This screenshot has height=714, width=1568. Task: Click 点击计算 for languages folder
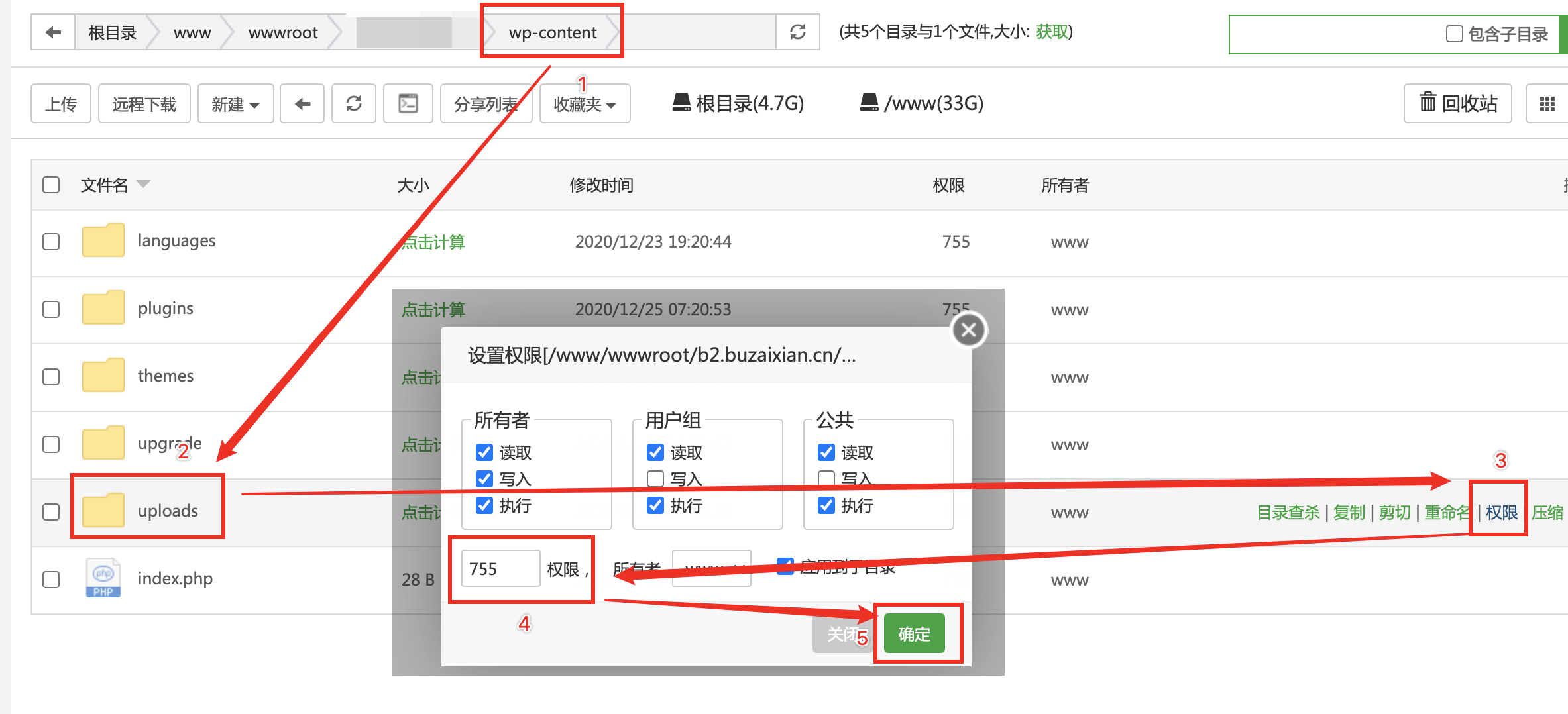coord(434,242)
